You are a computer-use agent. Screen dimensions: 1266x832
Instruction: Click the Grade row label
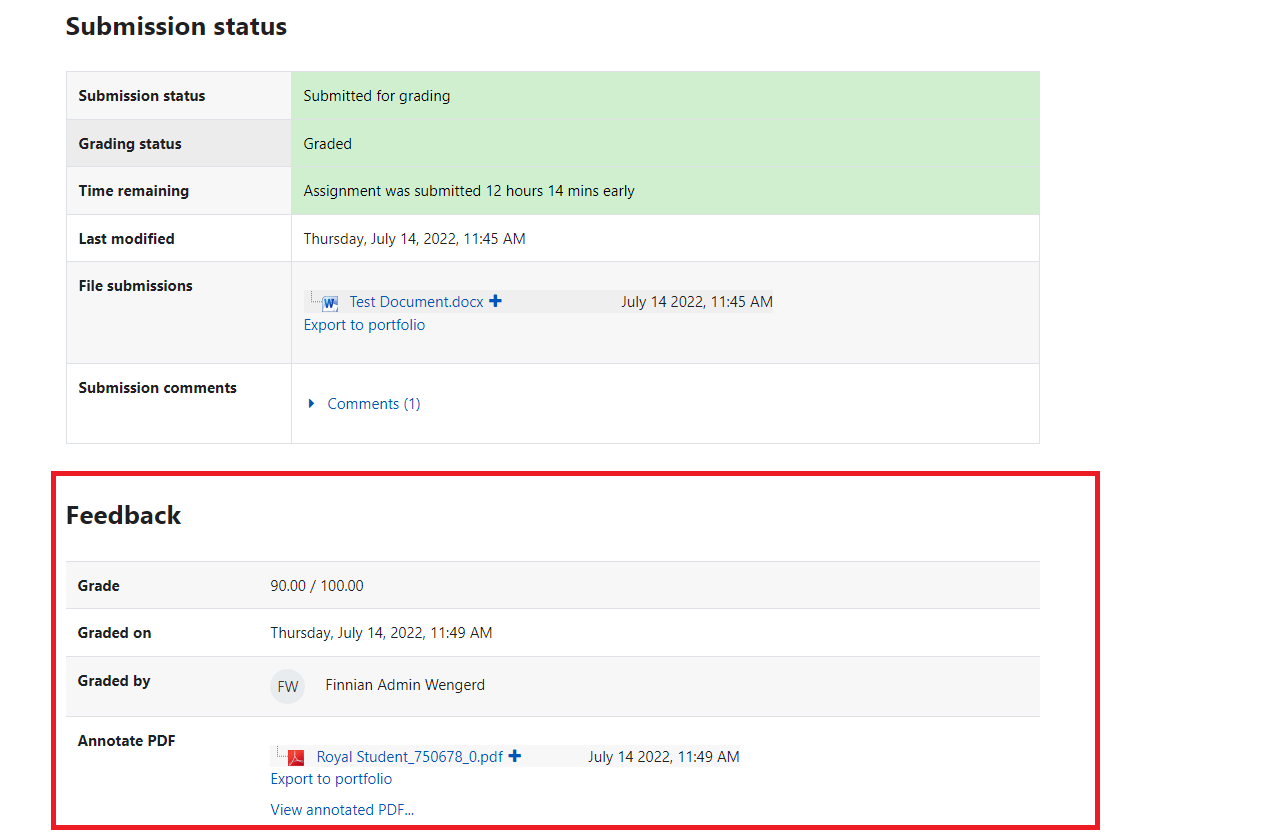99,586
